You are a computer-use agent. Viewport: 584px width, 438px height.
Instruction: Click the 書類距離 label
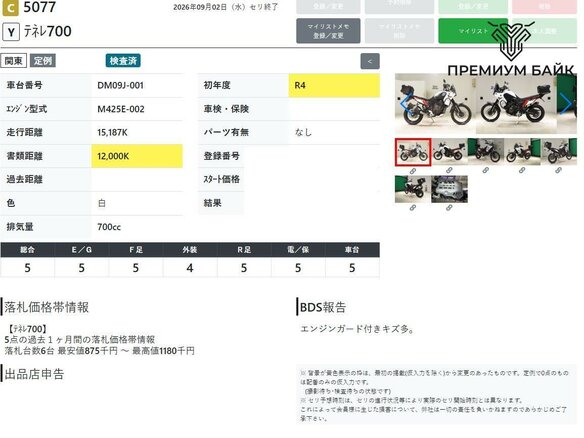click(25, 156)
